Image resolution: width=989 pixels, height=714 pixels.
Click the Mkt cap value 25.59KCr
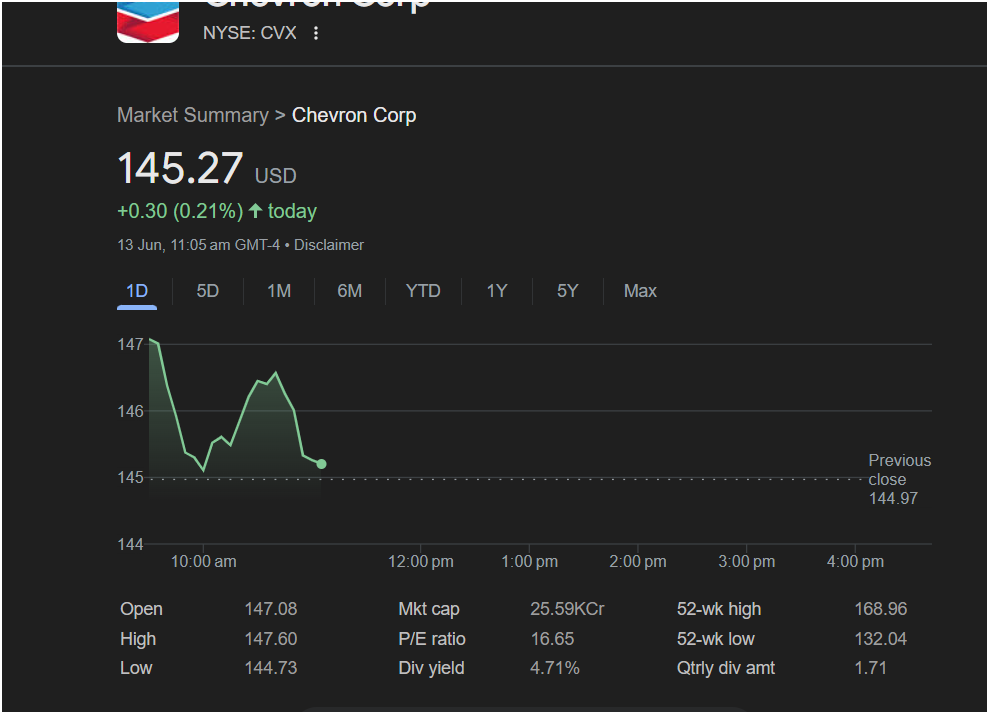point(567,609)
